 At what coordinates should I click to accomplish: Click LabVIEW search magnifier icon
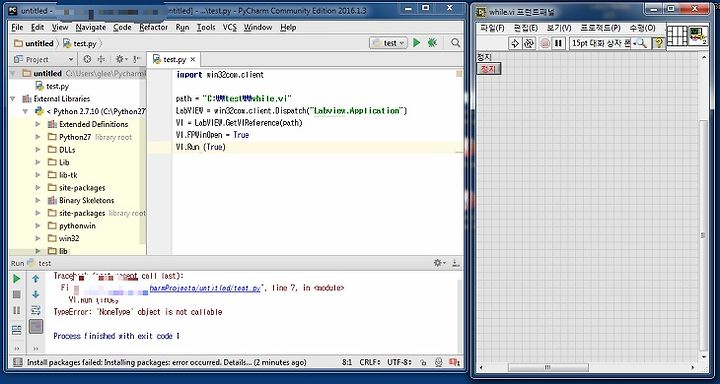pos(641,44)
